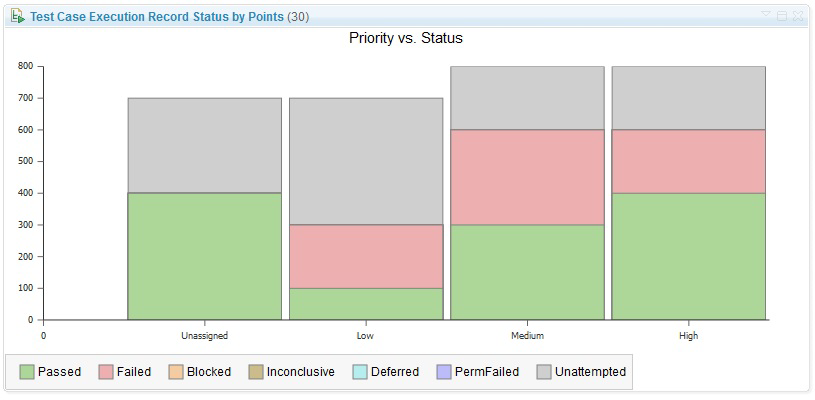Open the widget dropdown menu arrow

point(767,16)
